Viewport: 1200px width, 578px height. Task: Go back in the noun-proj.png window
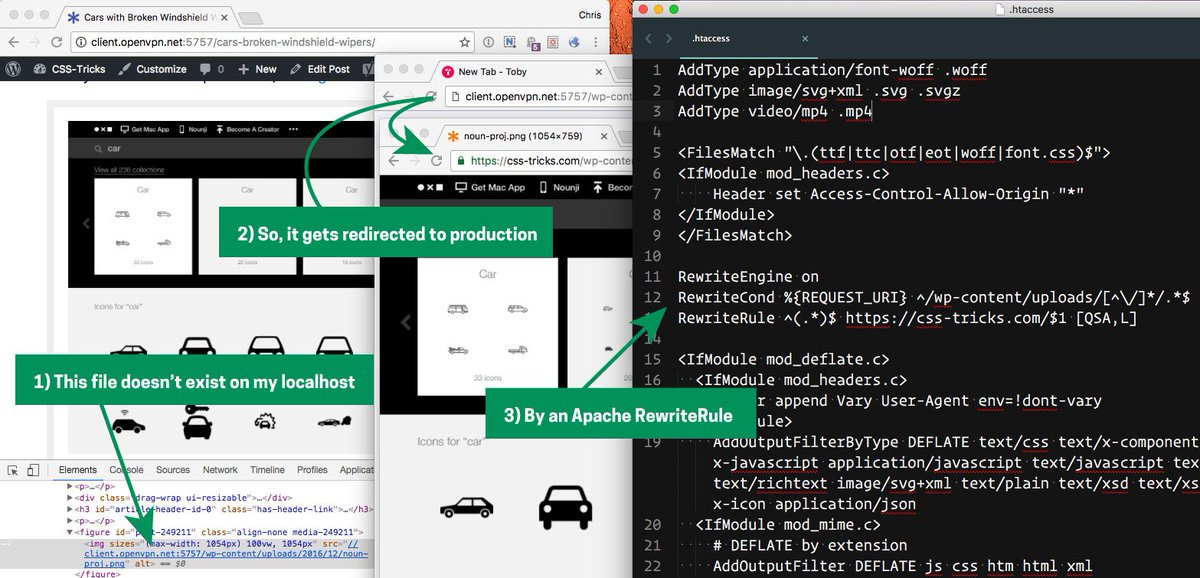click(x=391, y=160)
